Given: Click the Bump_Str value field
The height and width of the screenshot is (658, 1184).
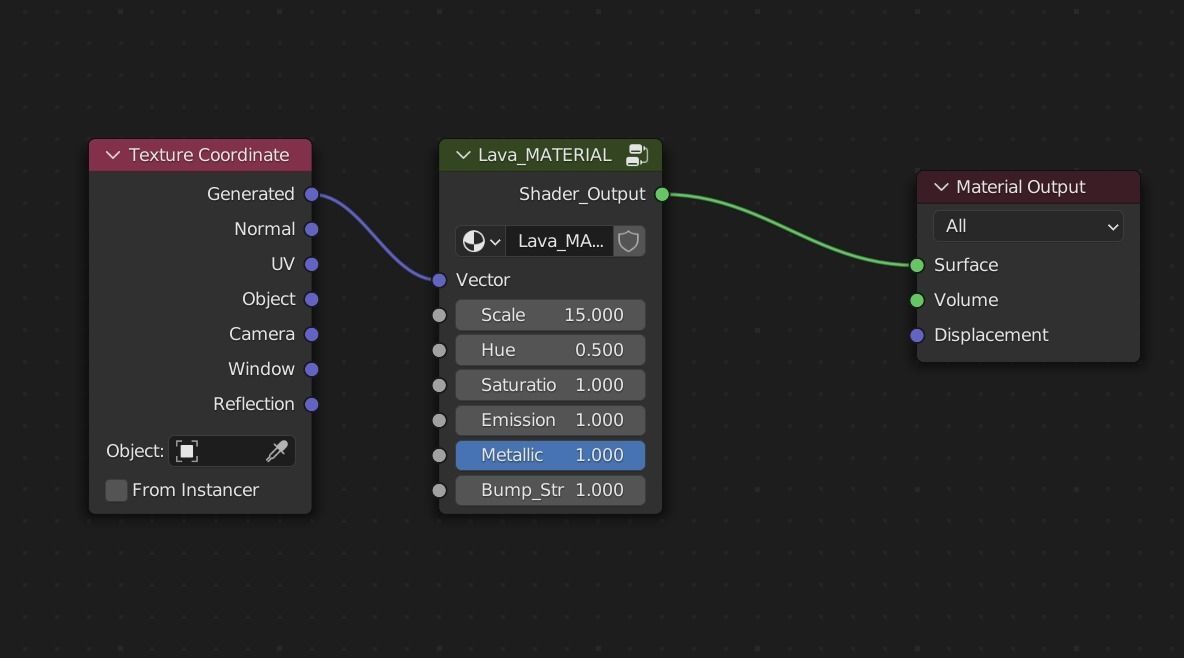Looking at the screenshot, I should tap(550, 490).
